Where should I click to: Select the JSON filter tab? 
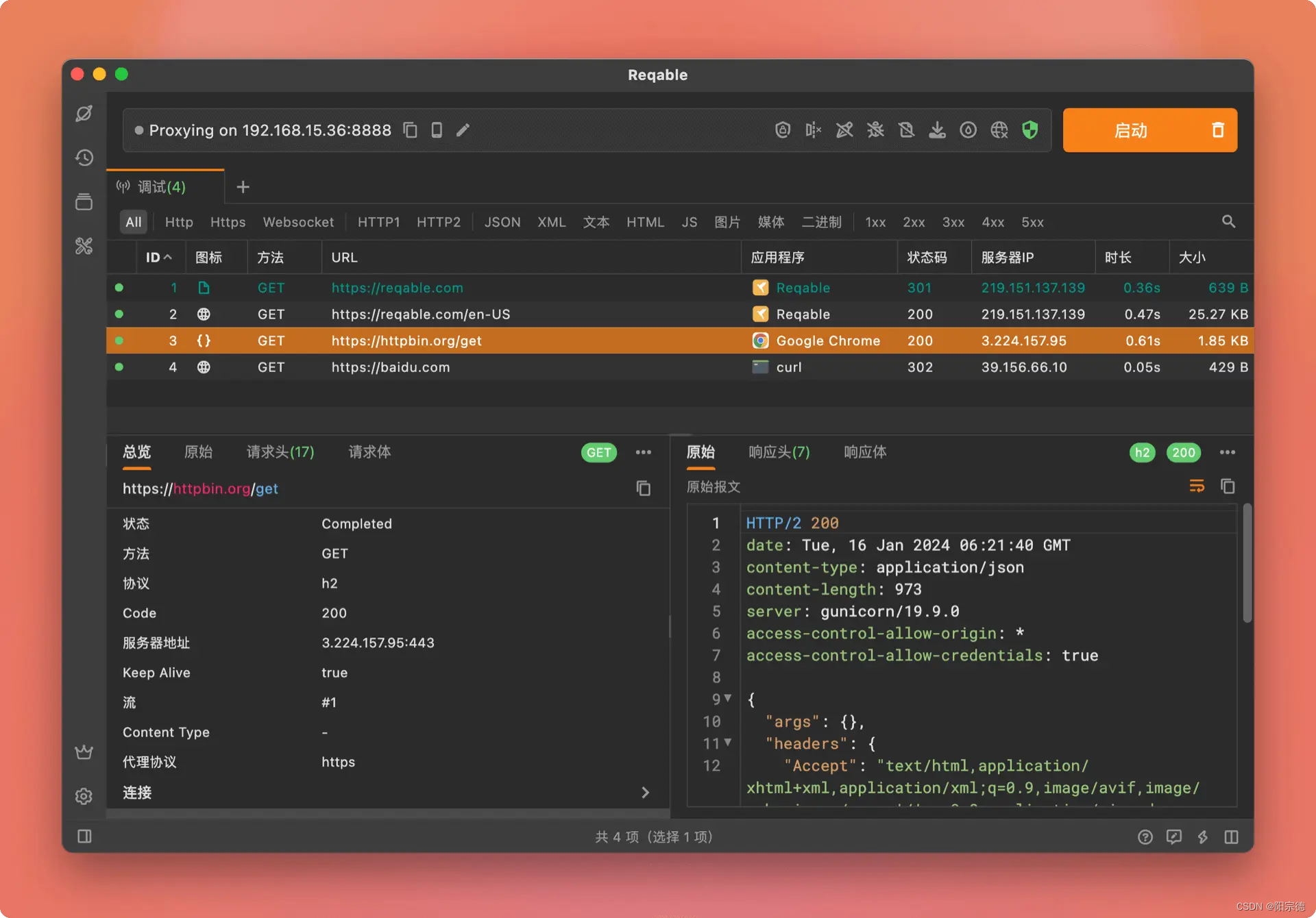[x=502, y=222]
